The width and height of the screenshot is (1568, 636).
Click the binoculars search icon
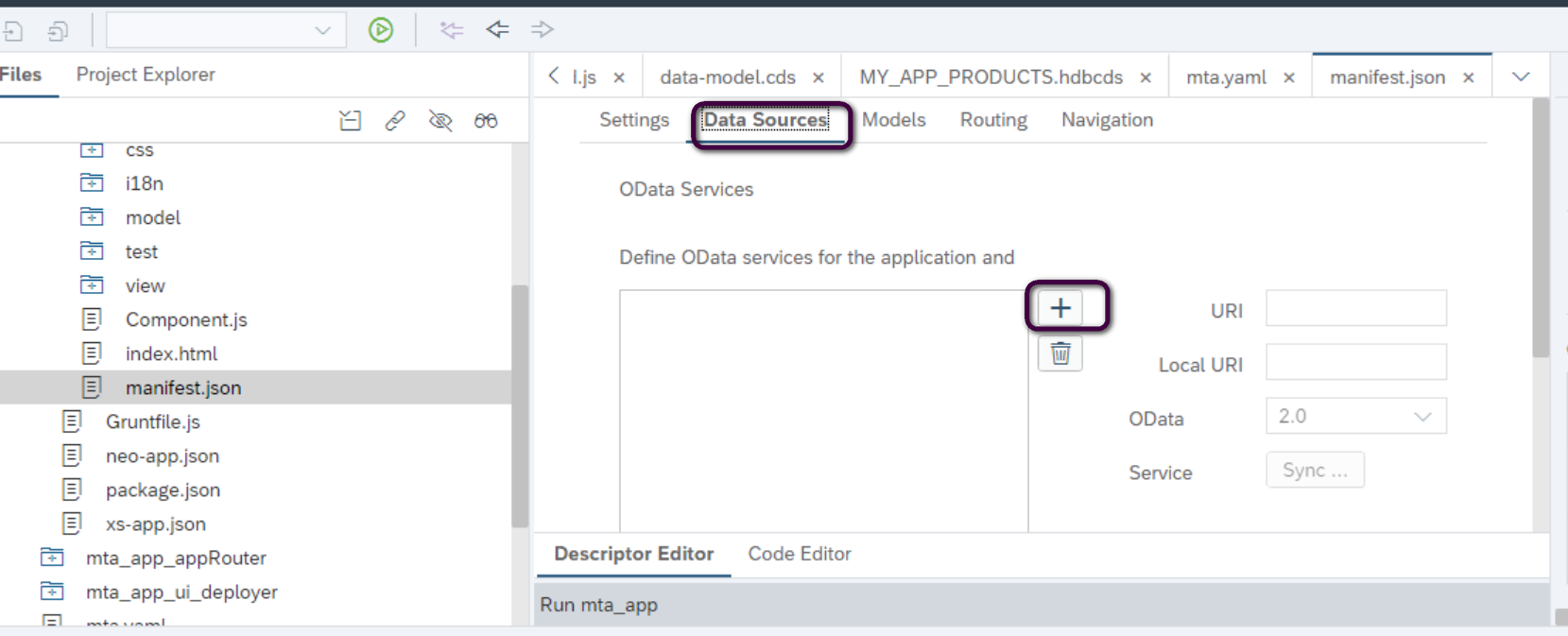[x=486, y=120]
